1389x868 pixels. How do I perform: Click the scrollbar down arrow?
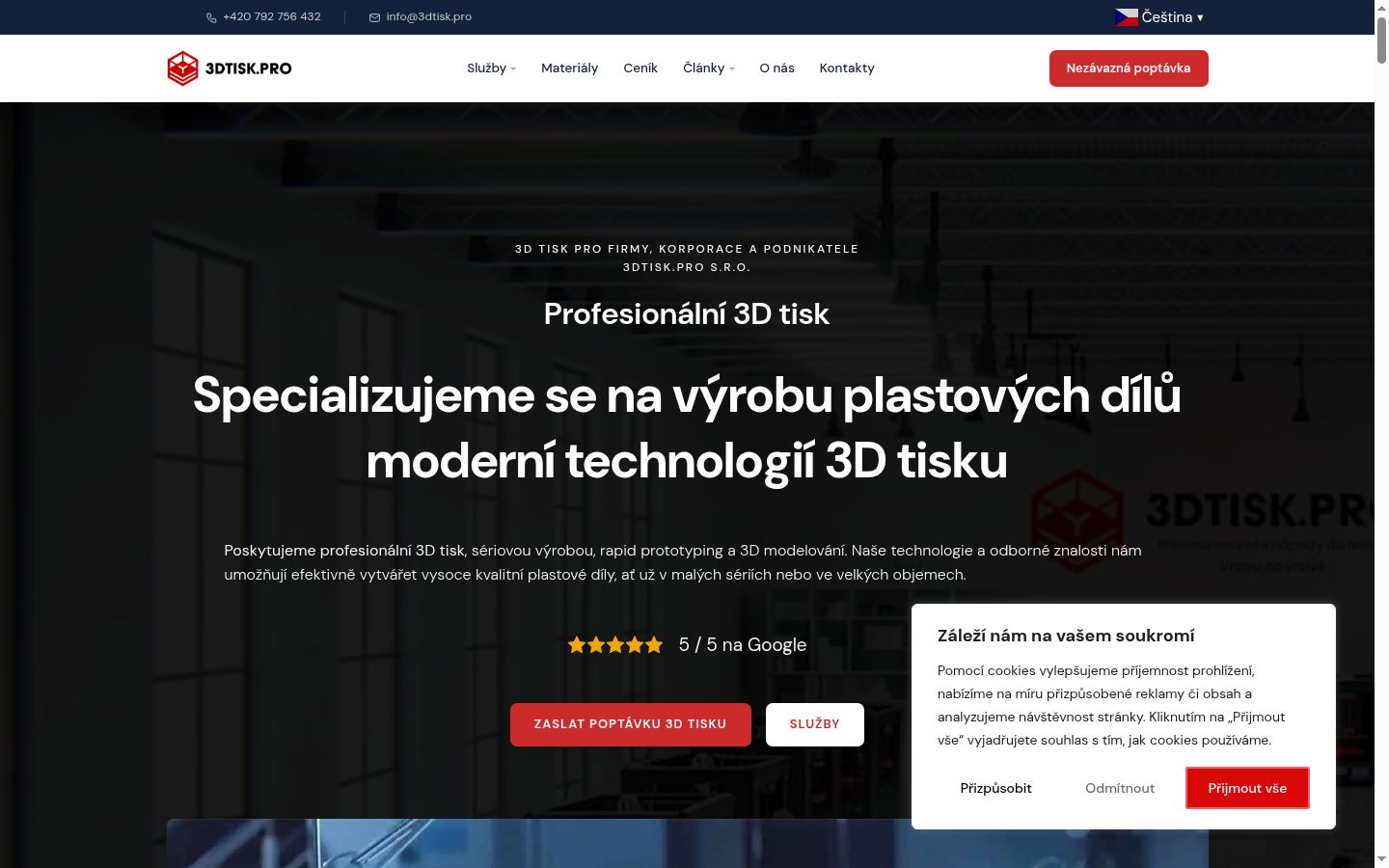(1381, 858)
